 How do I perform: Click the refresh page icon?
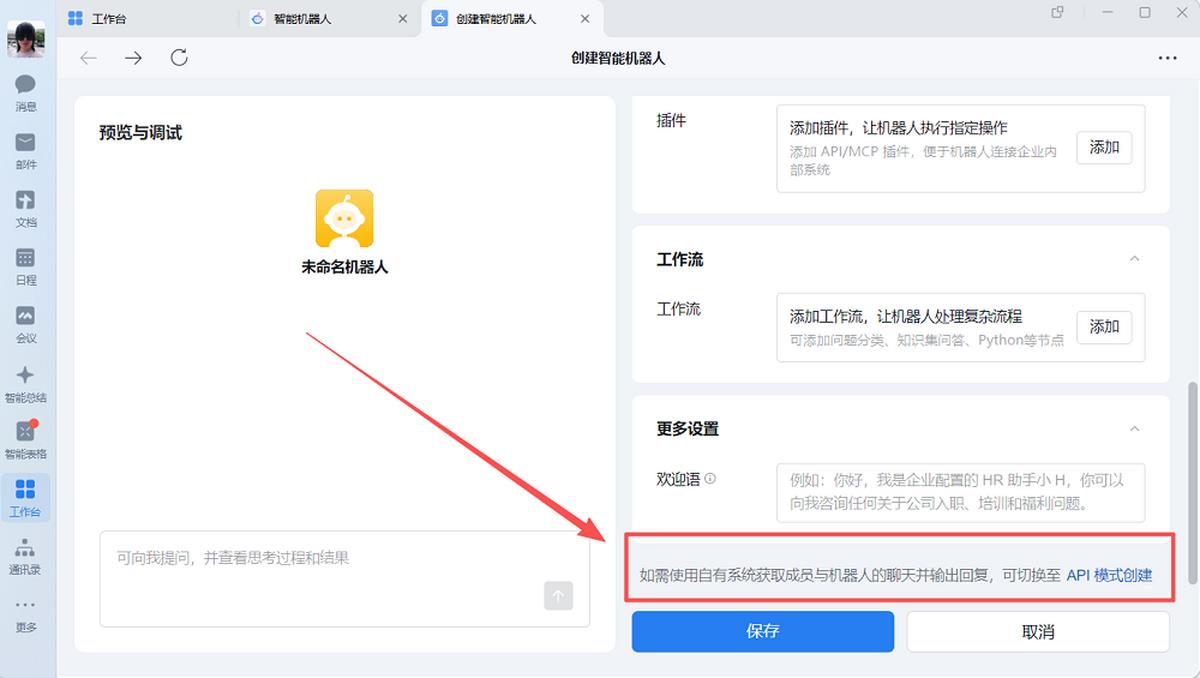tap(179, 58)
